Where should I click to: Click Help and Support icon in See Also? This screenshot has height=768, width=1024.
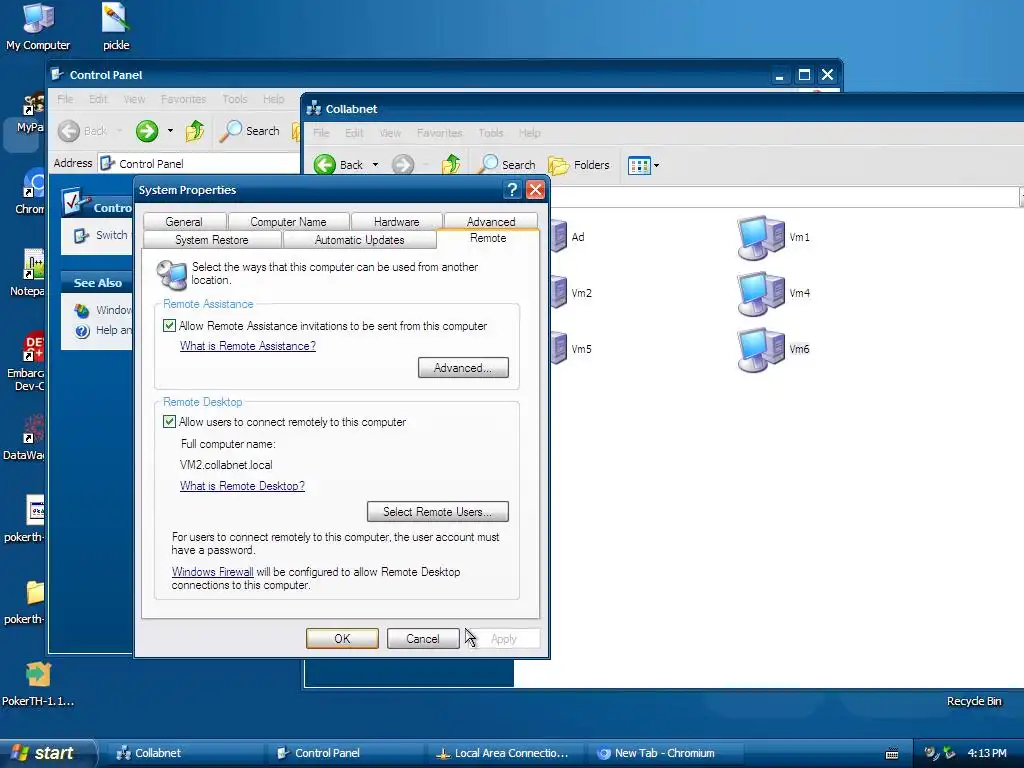tap(82, 330)
